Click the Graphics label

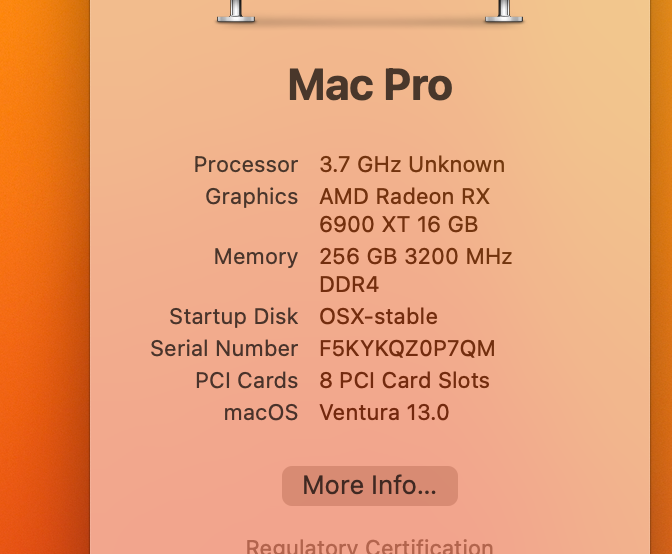tap(252, 197)
